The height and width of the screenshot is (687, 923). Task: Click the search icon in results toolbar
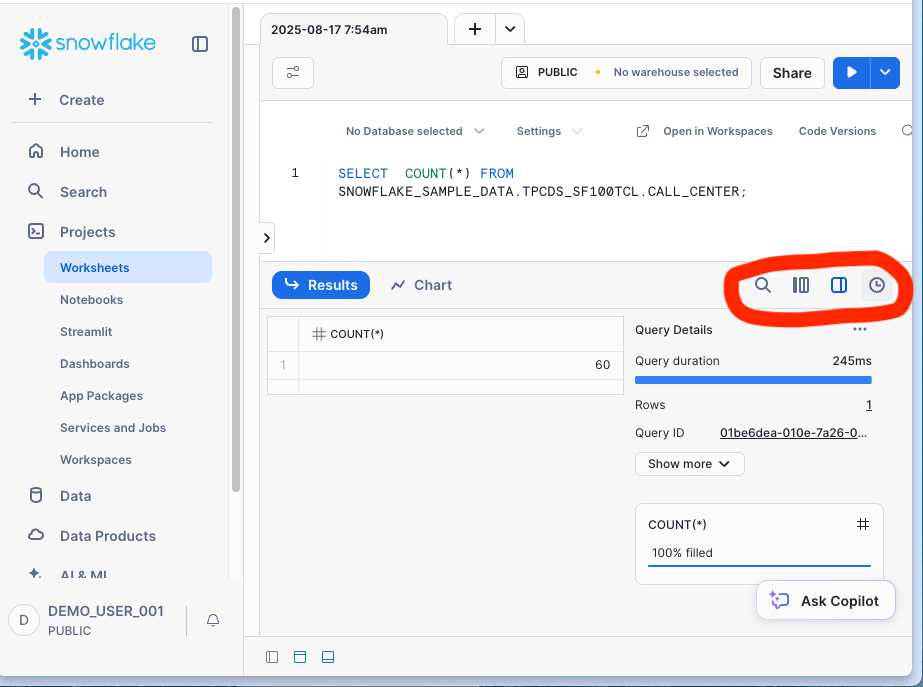[763, 285]
